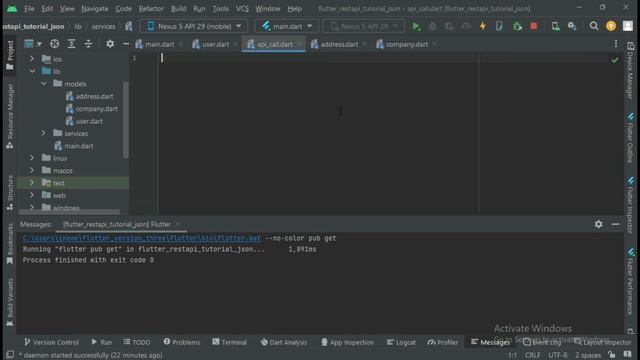Expand all items in the project tree
The image size is (640, 360).
click(x=71, y=44)
